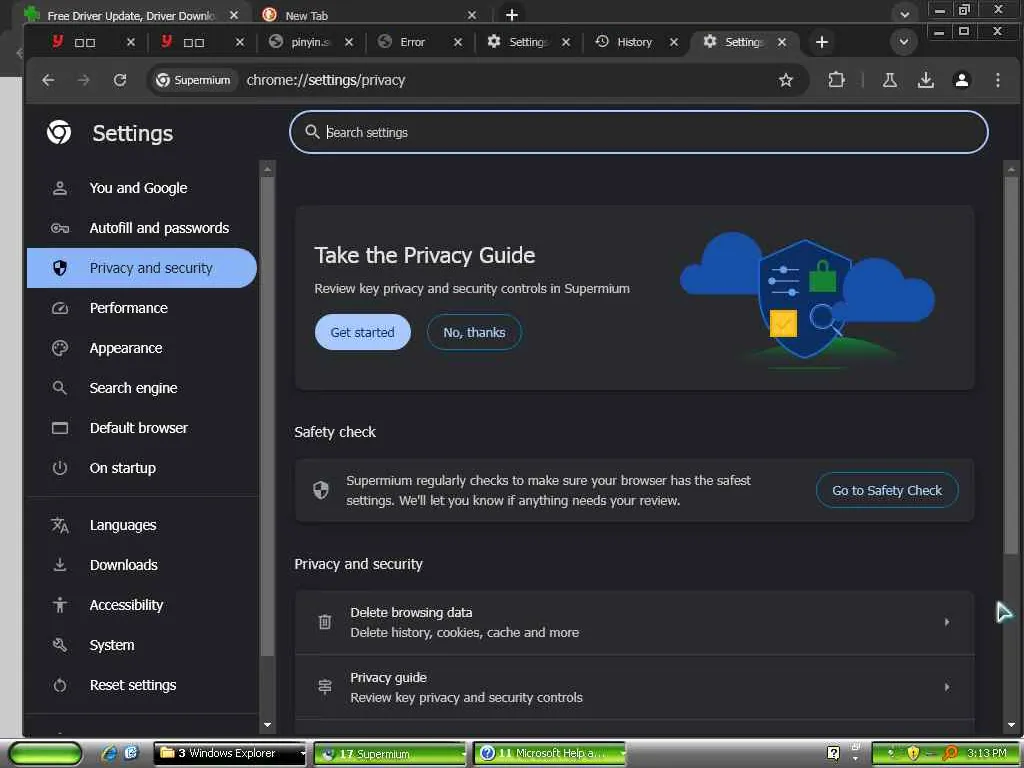This screenshot has width=1024, height=768.
Task: Open the three-dot browser menu
Action: 998,80
